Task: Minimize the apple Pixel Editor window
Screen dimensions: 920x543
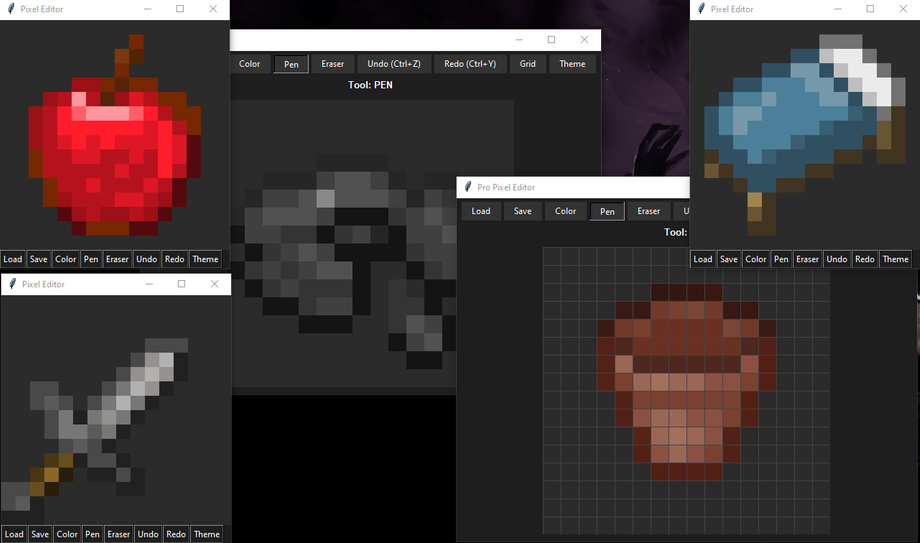Action: (148, 9)
